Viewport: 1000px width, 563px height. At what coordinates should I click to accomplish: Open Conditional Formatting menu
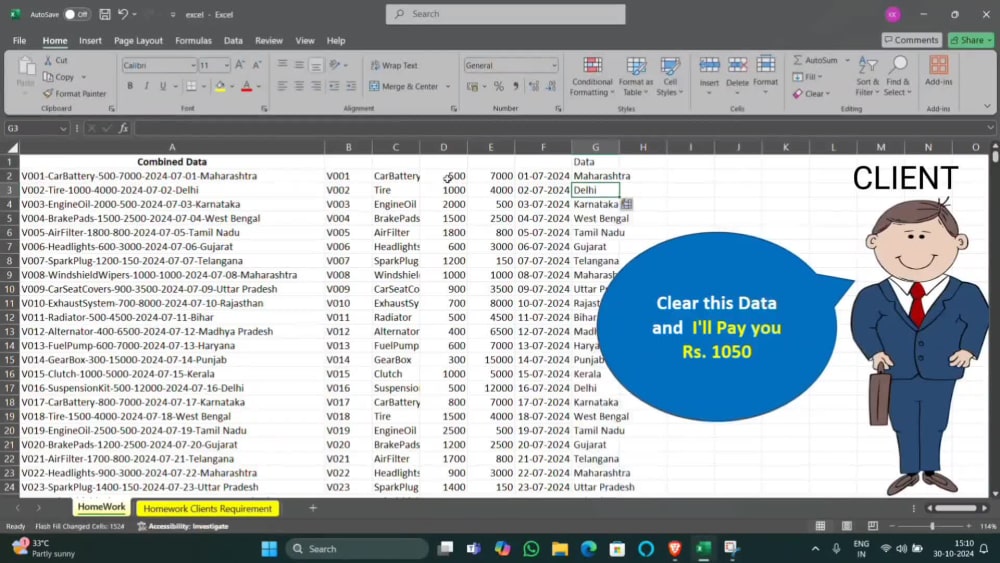tap(592, 77)
